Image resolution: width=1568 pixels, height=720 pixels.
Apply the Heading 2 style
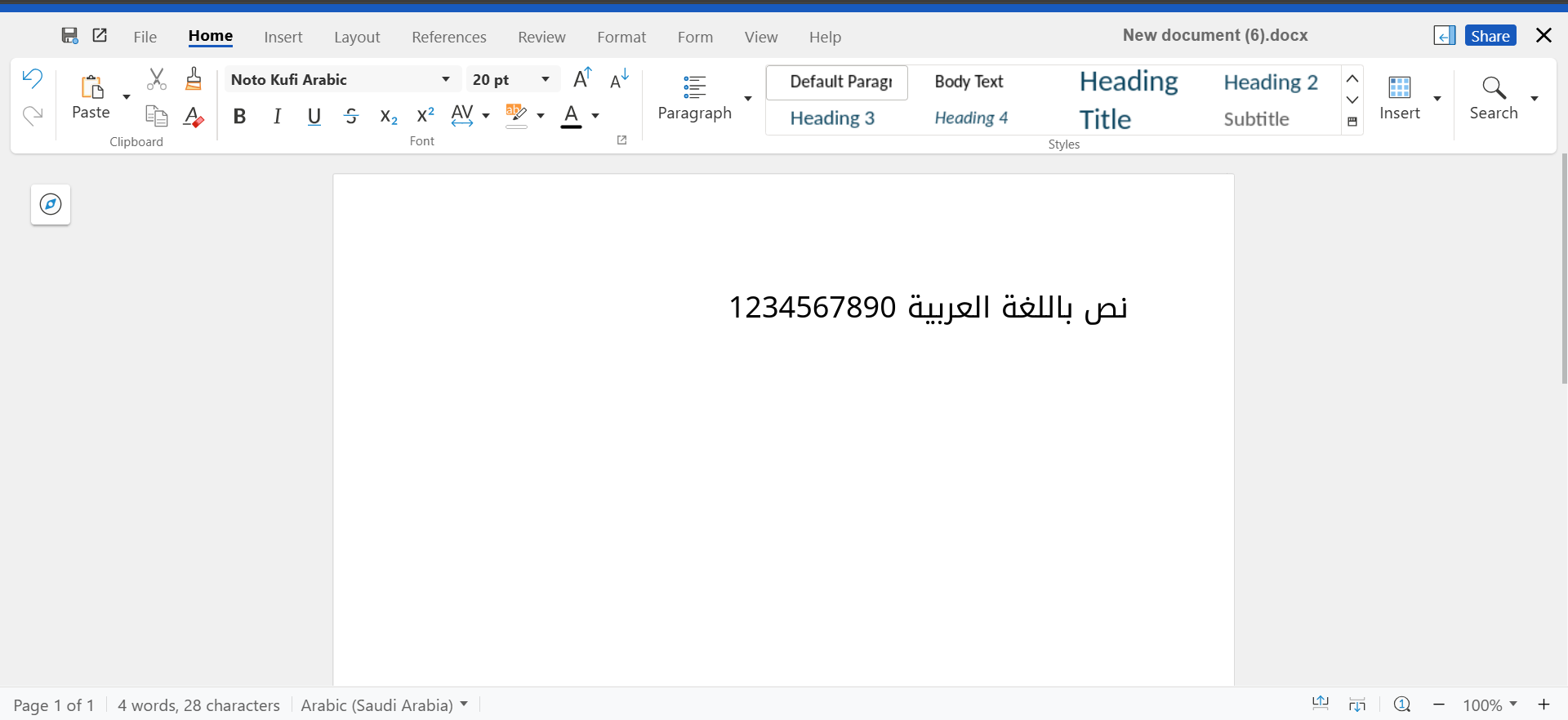click(1270, 82)
